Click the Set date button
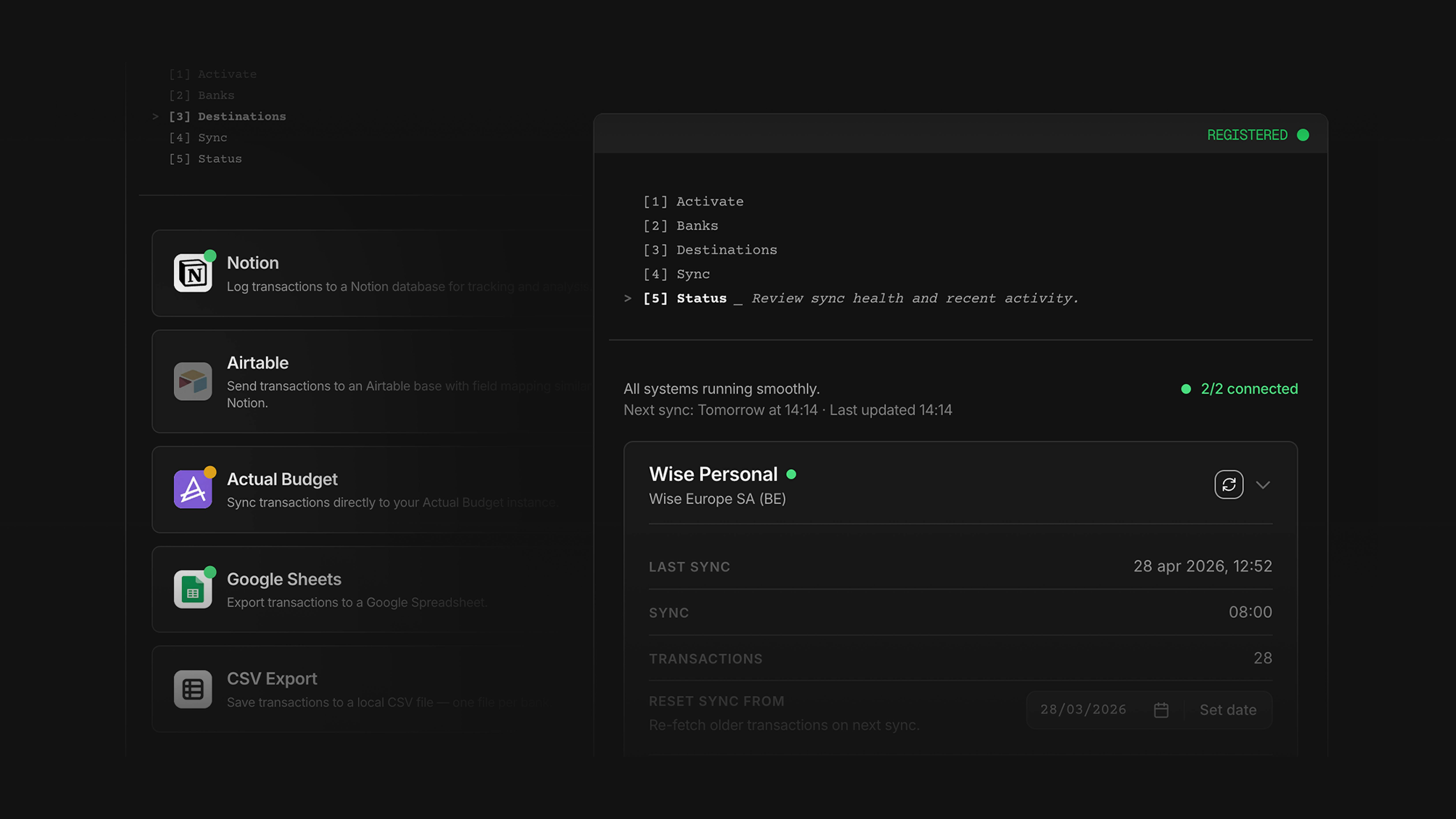This screenshot has height=819, width=1456. click(1228, 710)
